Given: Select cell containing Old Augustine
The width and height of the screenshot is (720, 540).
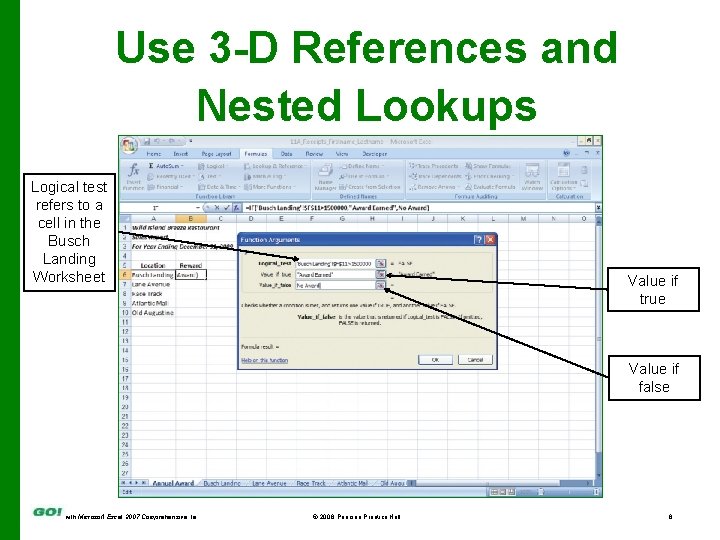Looking at the screenshot, I should [152, 313].
